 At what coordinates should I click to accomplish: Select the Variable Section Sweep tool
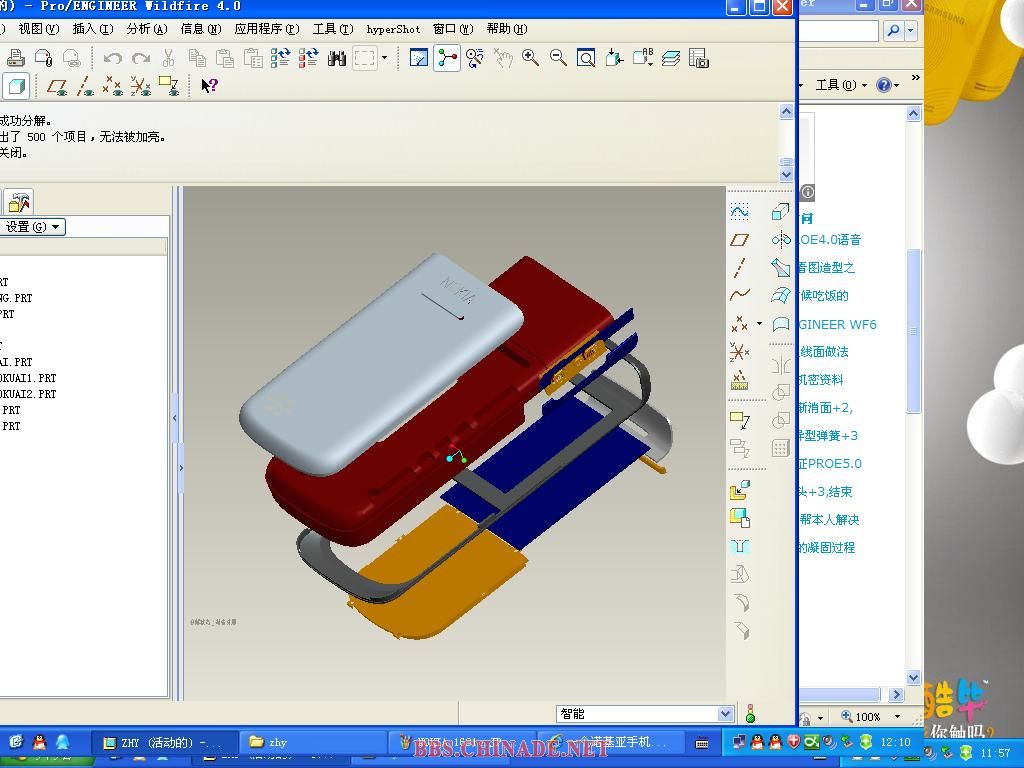(780, 268)
